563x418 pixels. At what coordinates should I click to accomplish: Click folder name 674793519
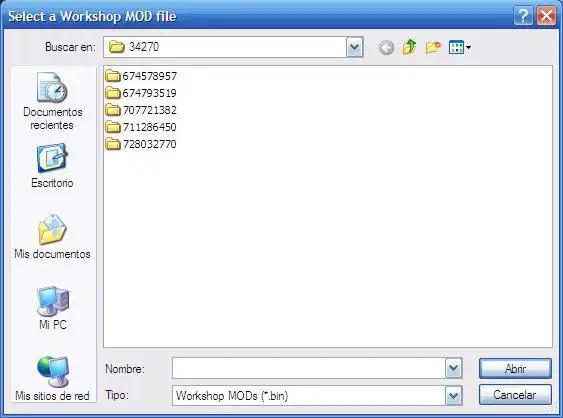click(150, 93)
